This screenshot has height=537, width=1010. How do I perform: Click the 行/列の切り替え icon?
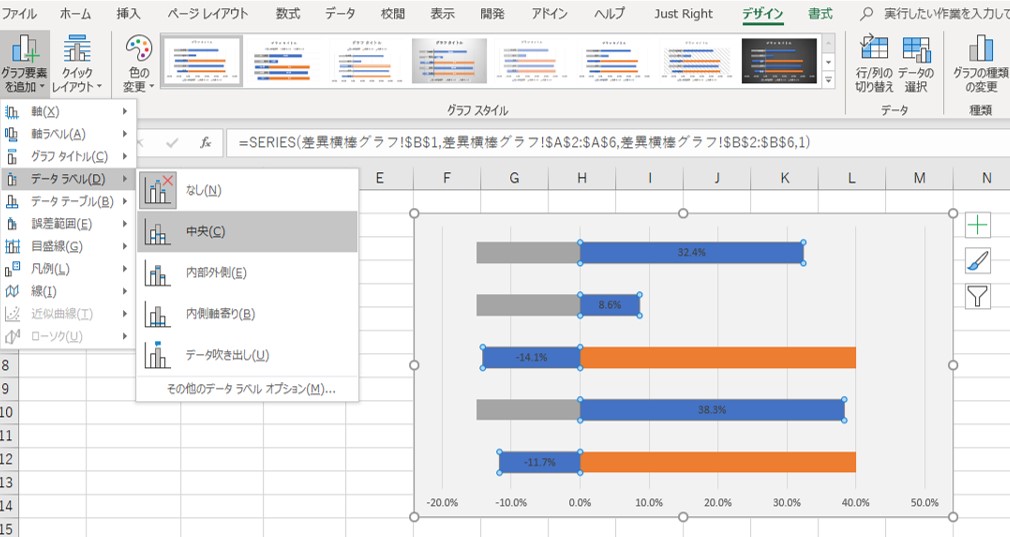[873, 49]
